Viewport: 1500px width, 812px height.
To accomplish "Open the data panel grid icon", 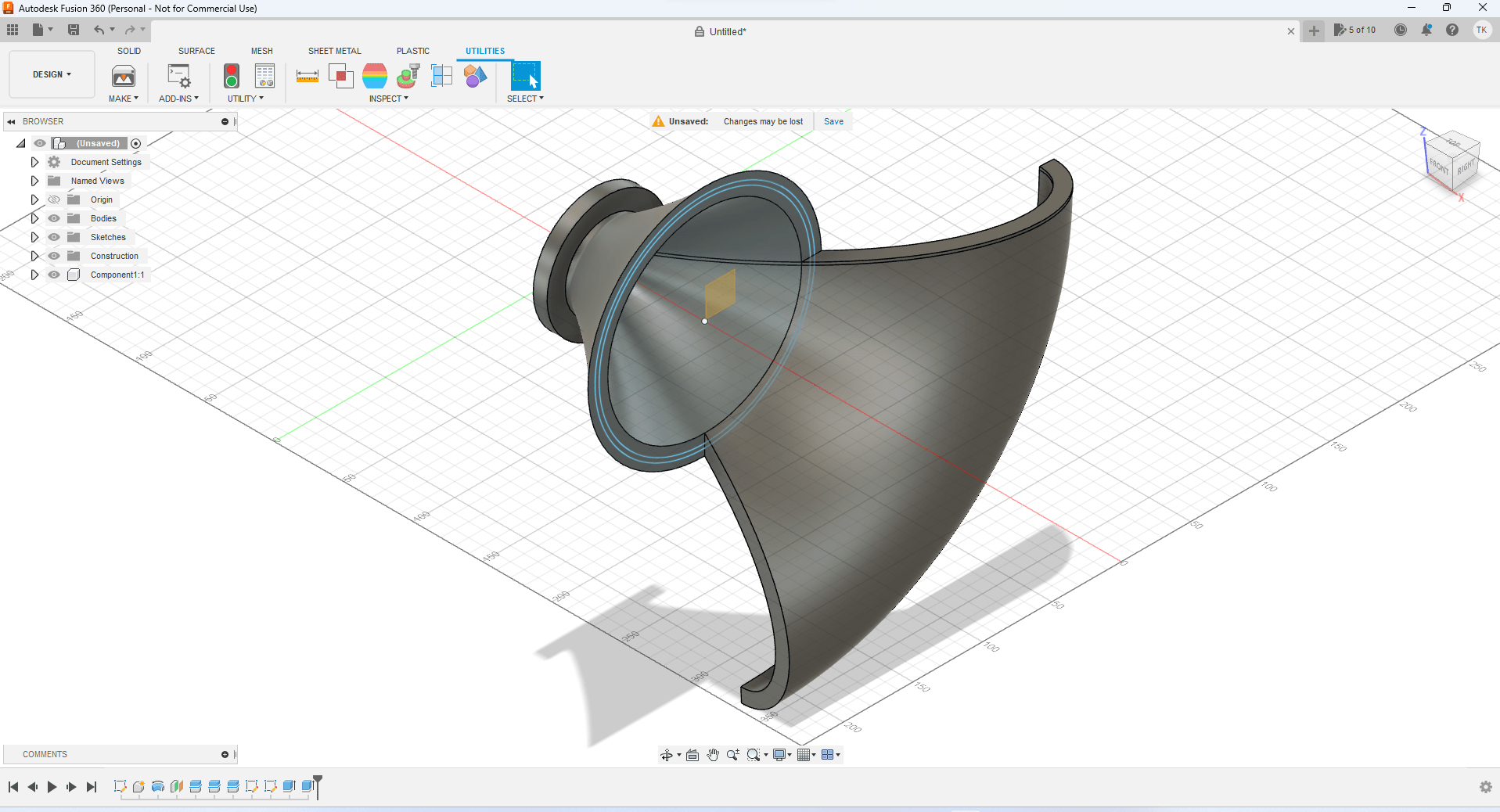I will tap(13, 30).
